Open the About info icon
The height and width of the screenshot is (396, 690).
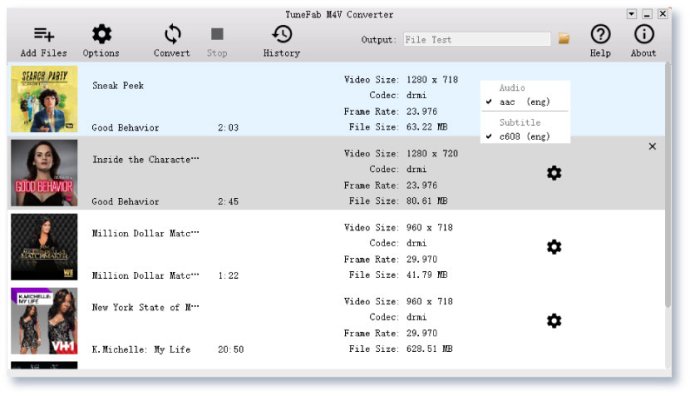644,34
